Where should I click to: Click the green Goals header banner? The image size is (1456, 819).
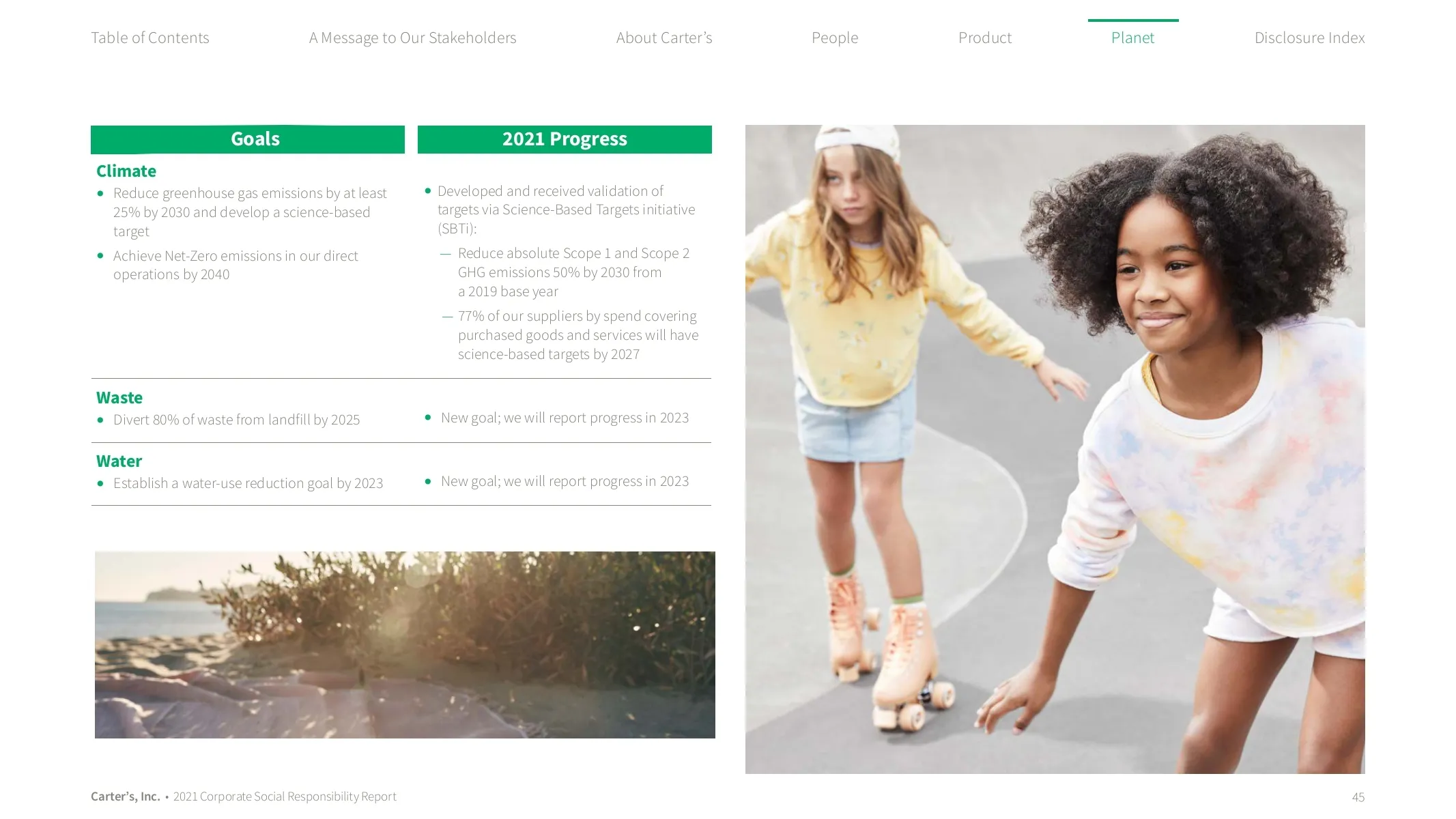(x=248, y=139)
